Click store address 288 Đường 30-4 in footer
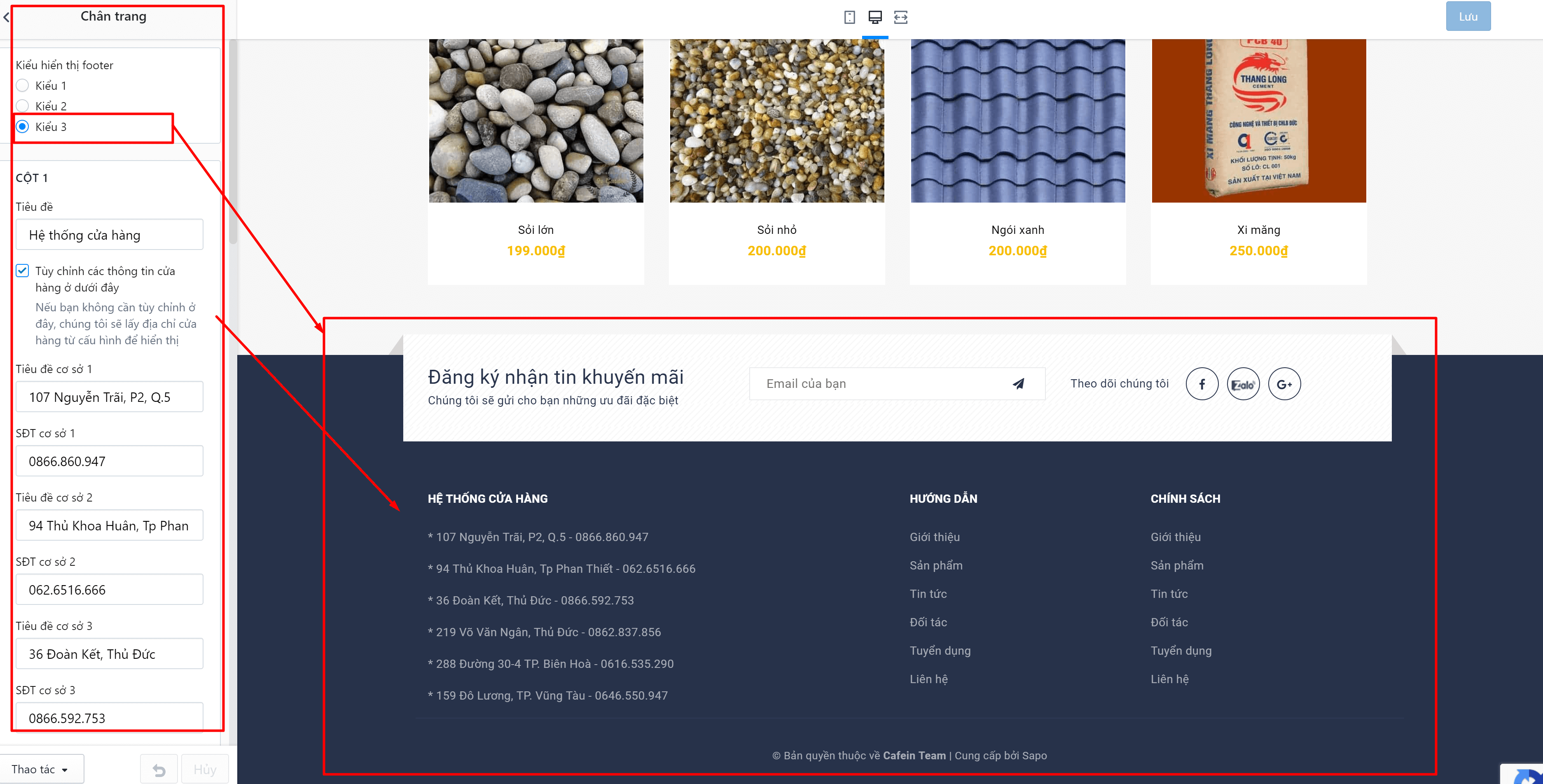Image resolution: width=1543 pixels, height=784 pixels. [551, 664]
